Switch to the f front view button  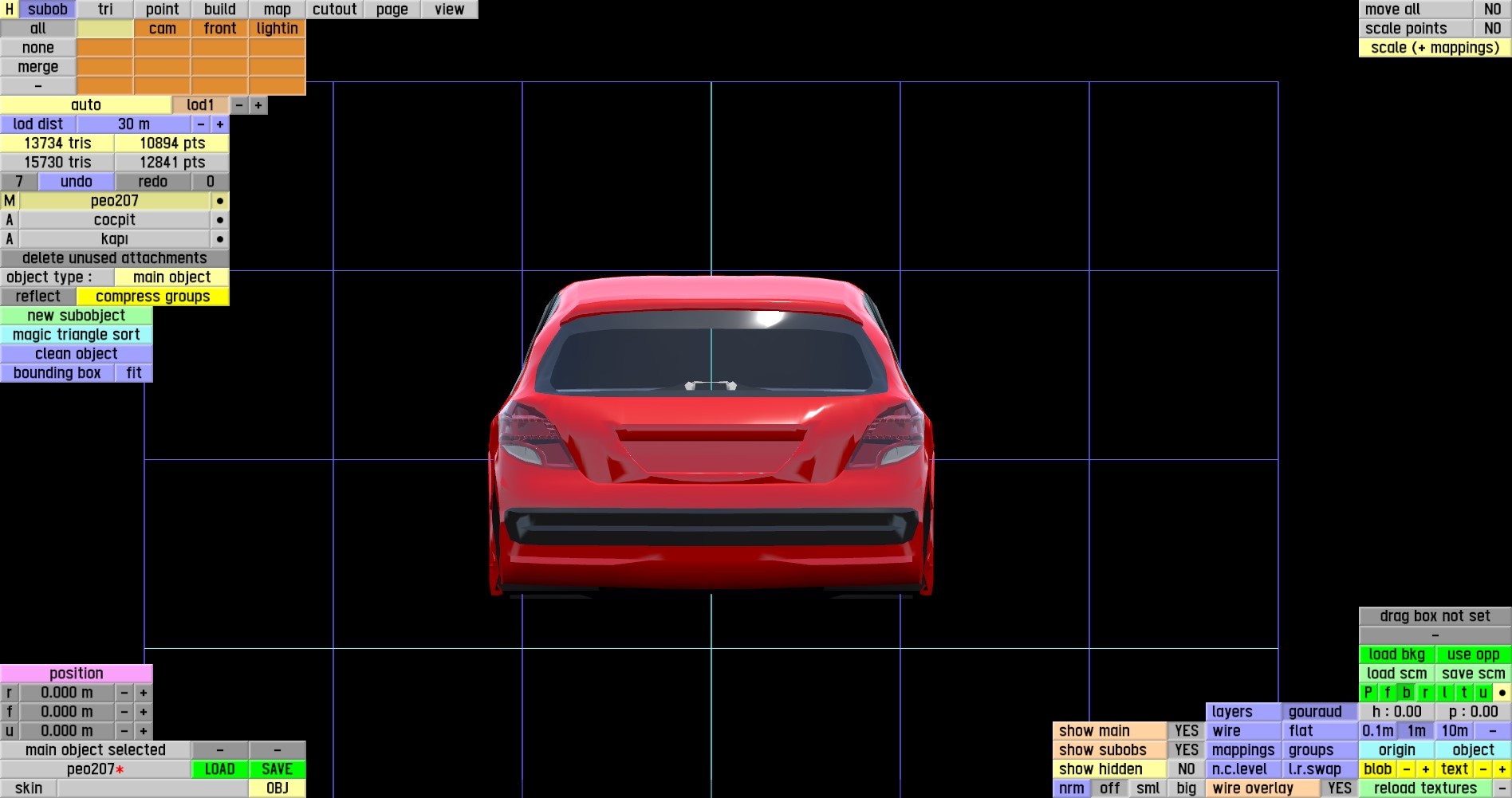(1388, 693)
